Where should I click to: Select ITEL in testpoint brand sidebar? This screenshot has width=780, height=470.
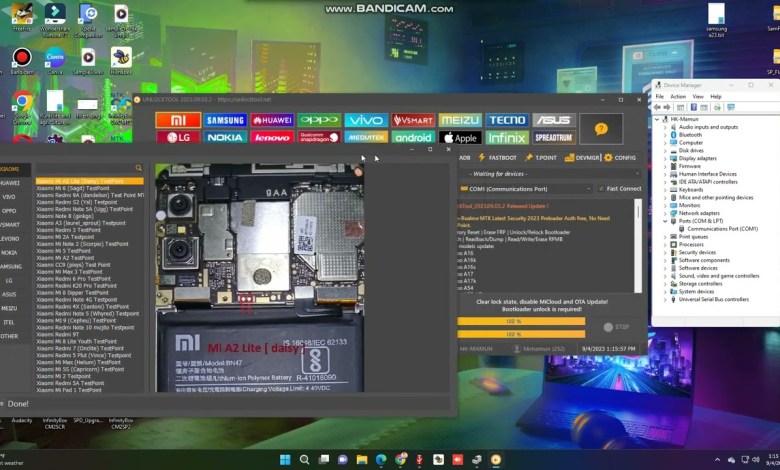pos(9,322)
